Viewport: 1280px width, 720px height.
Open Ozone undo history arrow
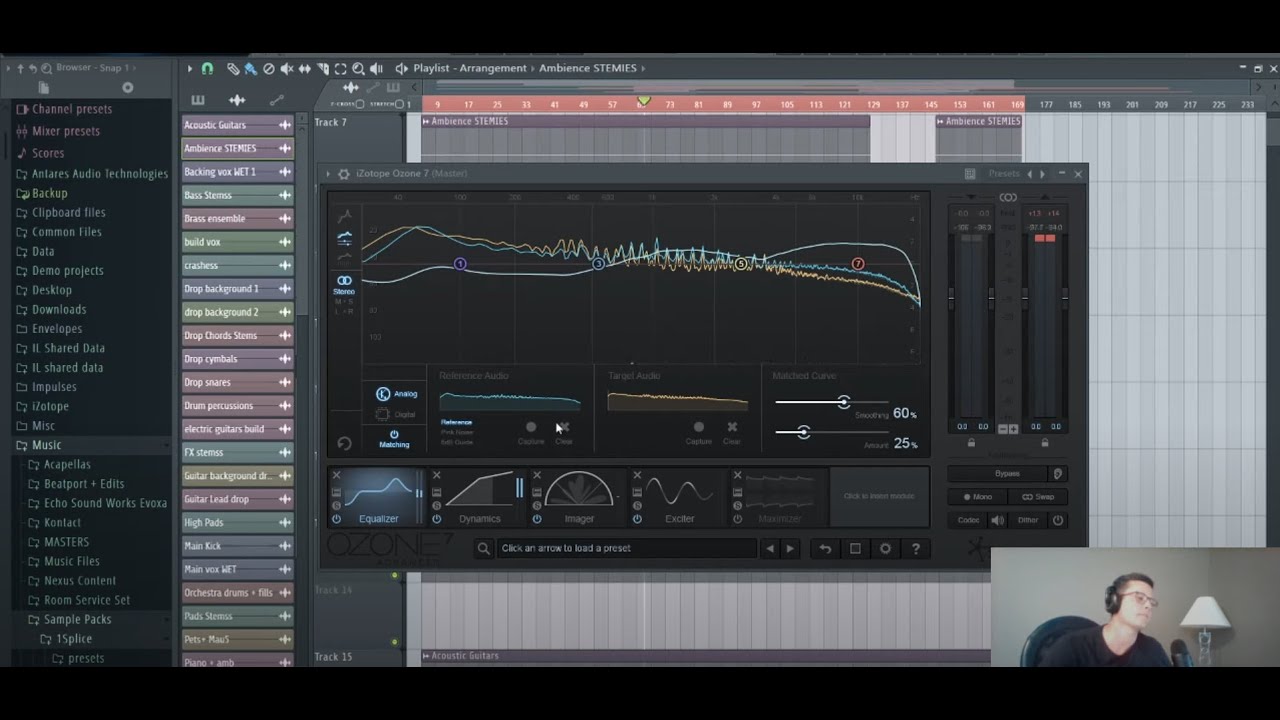click(x=825, y=548)
